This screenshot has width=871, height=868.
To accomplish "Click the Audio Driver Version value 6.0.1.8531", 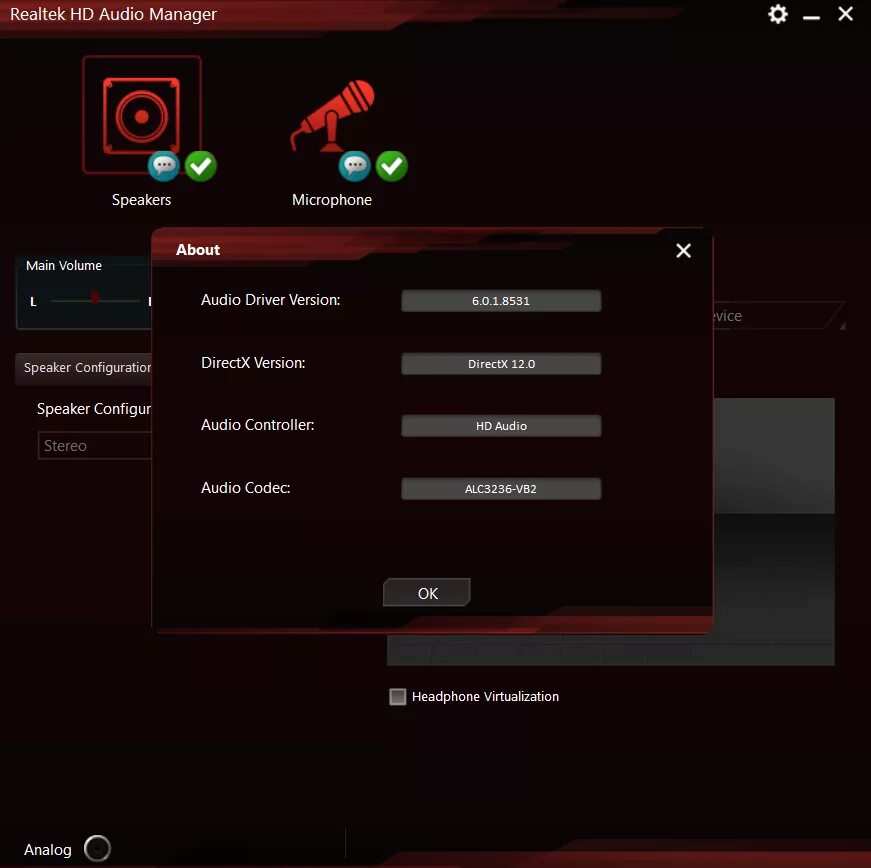I will click(501, 301).
